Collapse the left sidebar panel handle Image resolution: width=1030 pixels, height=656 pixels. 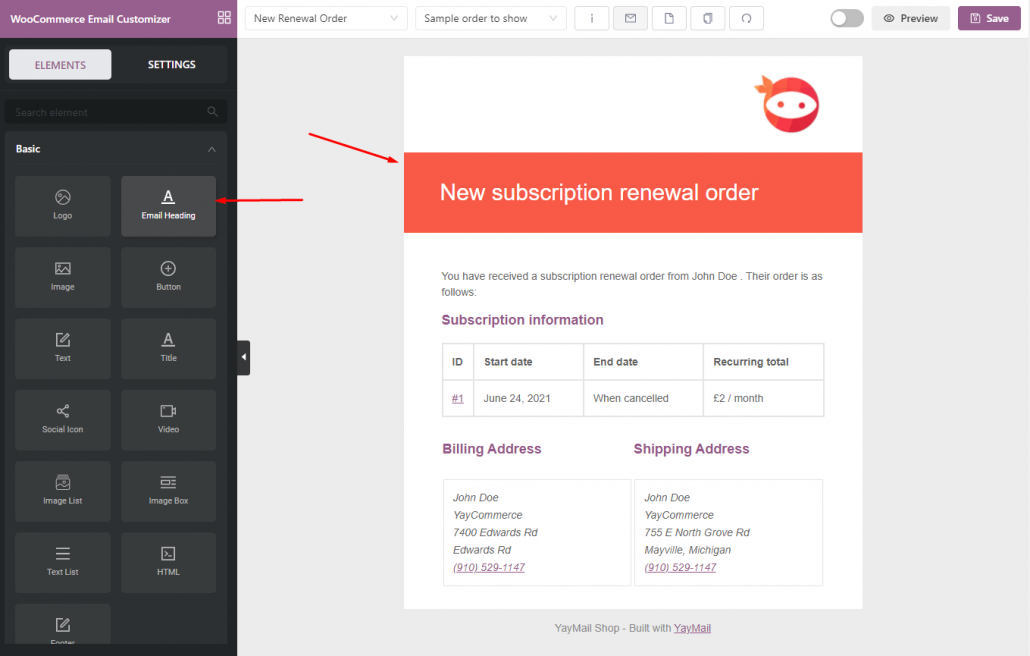244,357
